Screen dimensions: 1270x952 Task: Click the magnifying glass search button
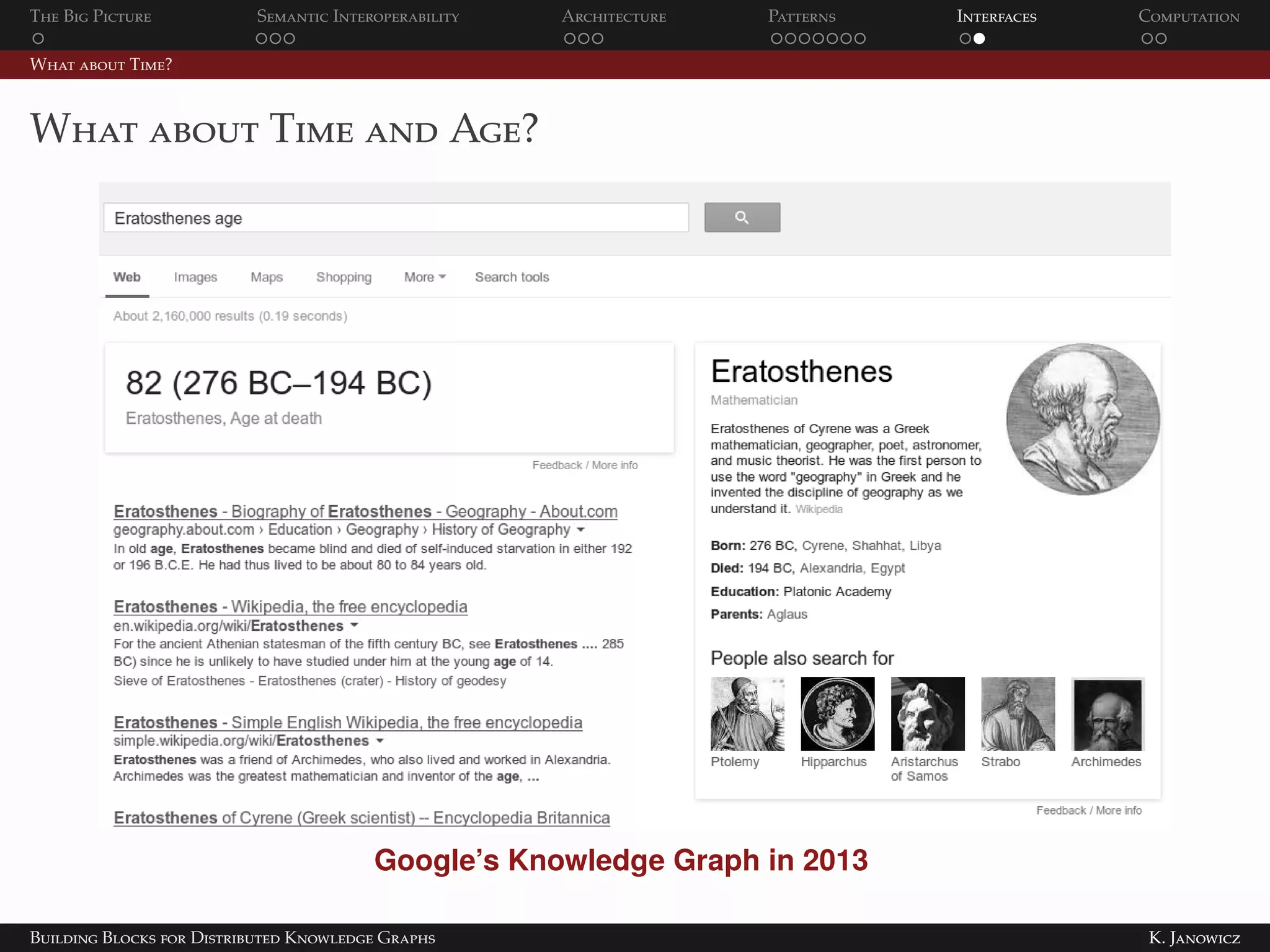click(742, 218)
